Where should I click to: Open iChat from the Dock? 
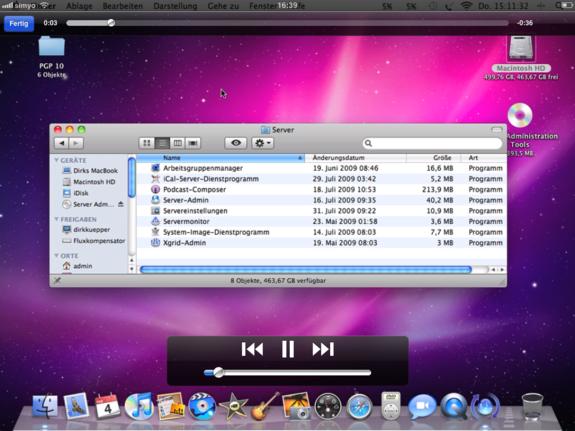[x=422, y=406]
